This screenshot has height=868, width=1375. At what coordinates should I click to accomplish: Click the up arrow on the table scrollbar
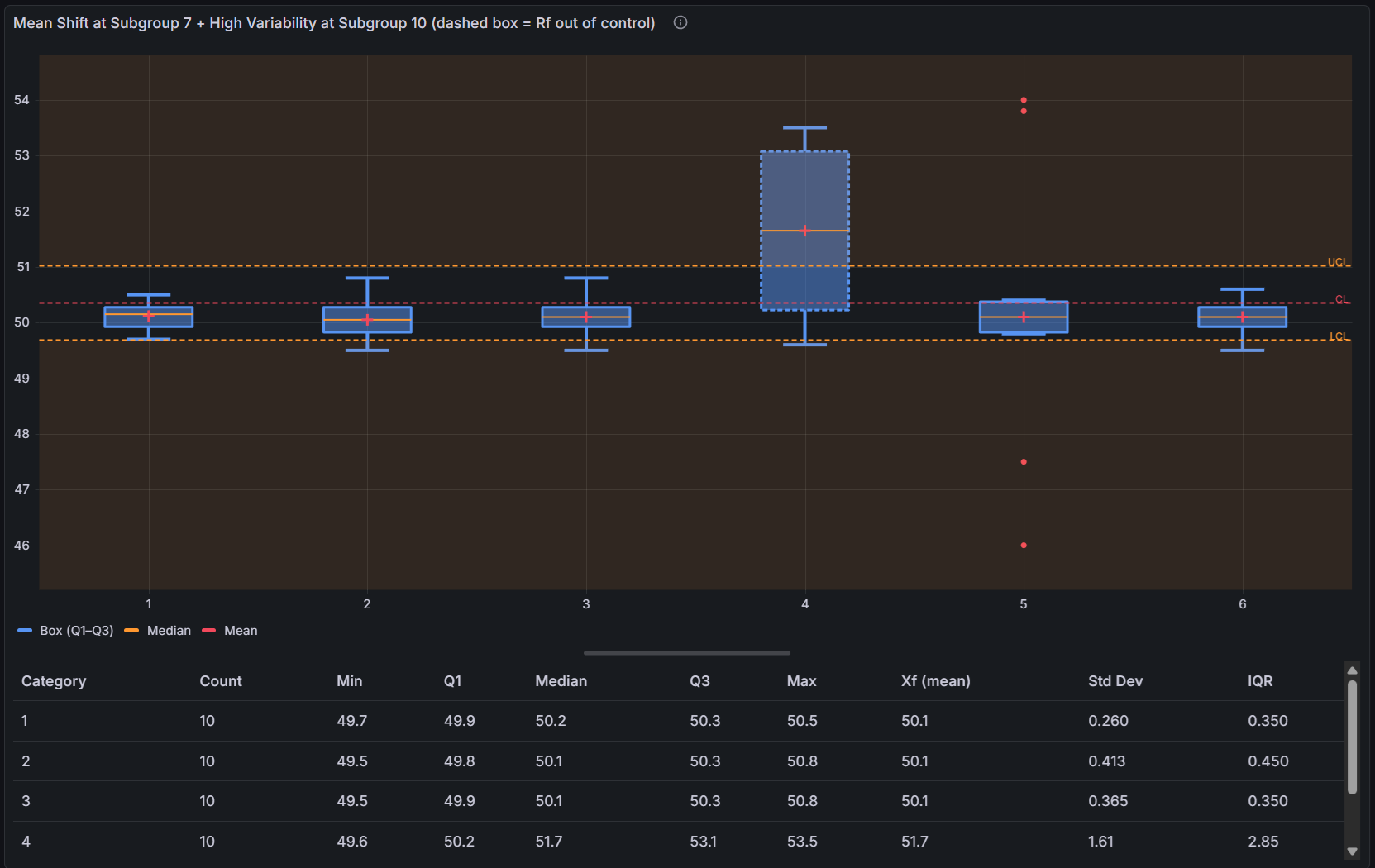(x=1353, y=670)
